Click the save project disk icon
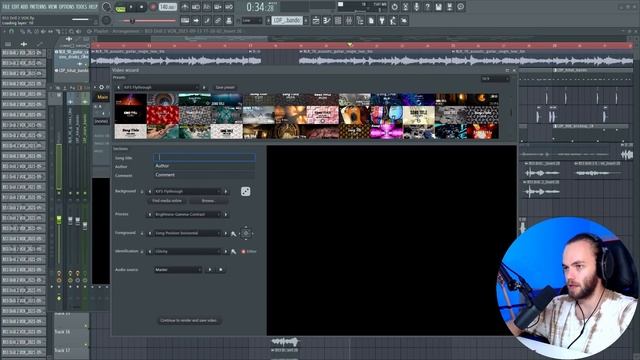This screenshot has width=640, height=360. click(438, 7)
